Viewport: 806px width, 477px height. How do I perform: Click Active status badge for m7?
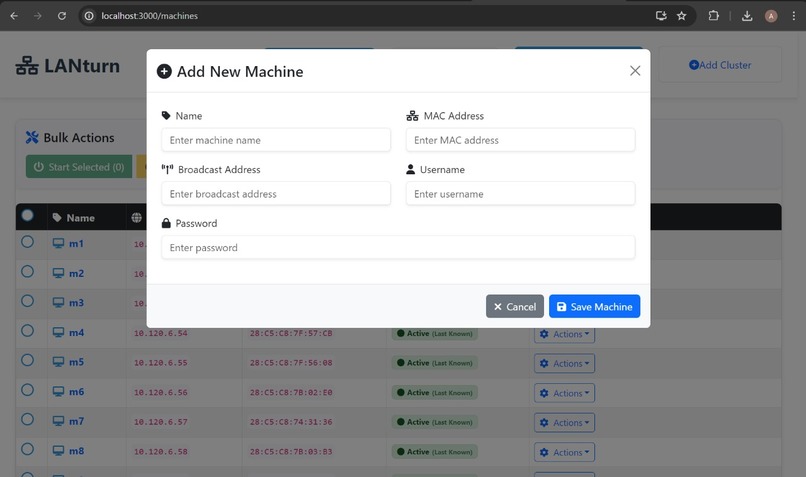click(x=435, y=422)
